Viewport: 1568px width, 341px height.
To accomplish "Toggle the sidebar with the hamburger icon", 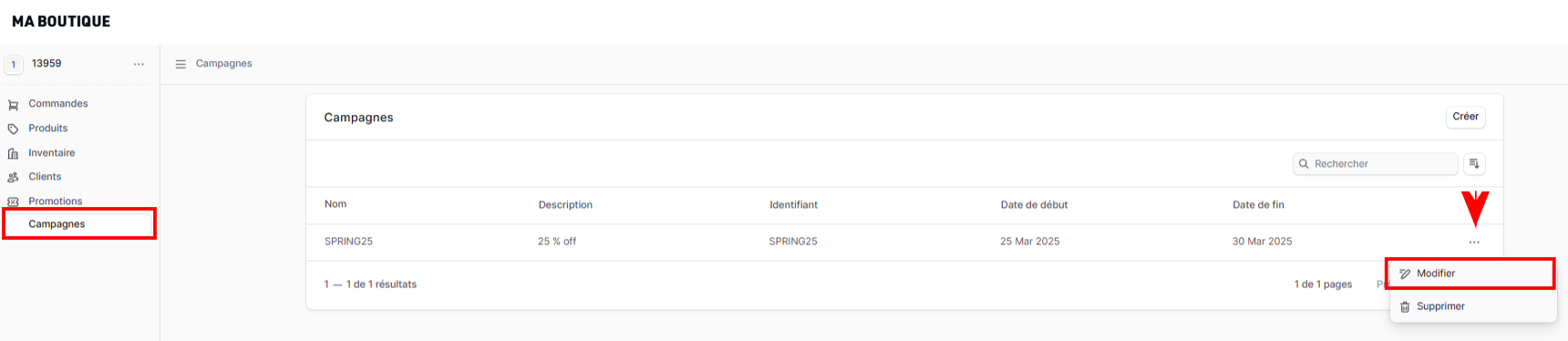I will pos(181,64).
